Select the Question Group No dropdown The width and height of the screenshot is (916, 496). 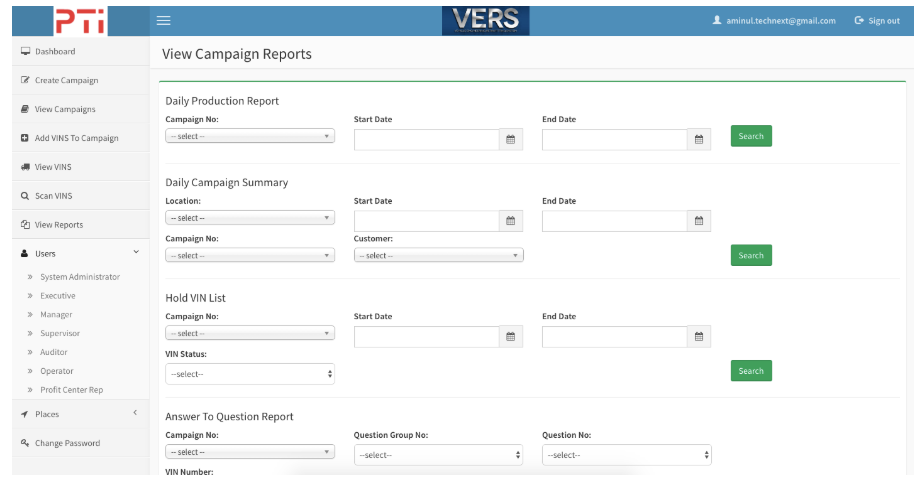(438, 455)
